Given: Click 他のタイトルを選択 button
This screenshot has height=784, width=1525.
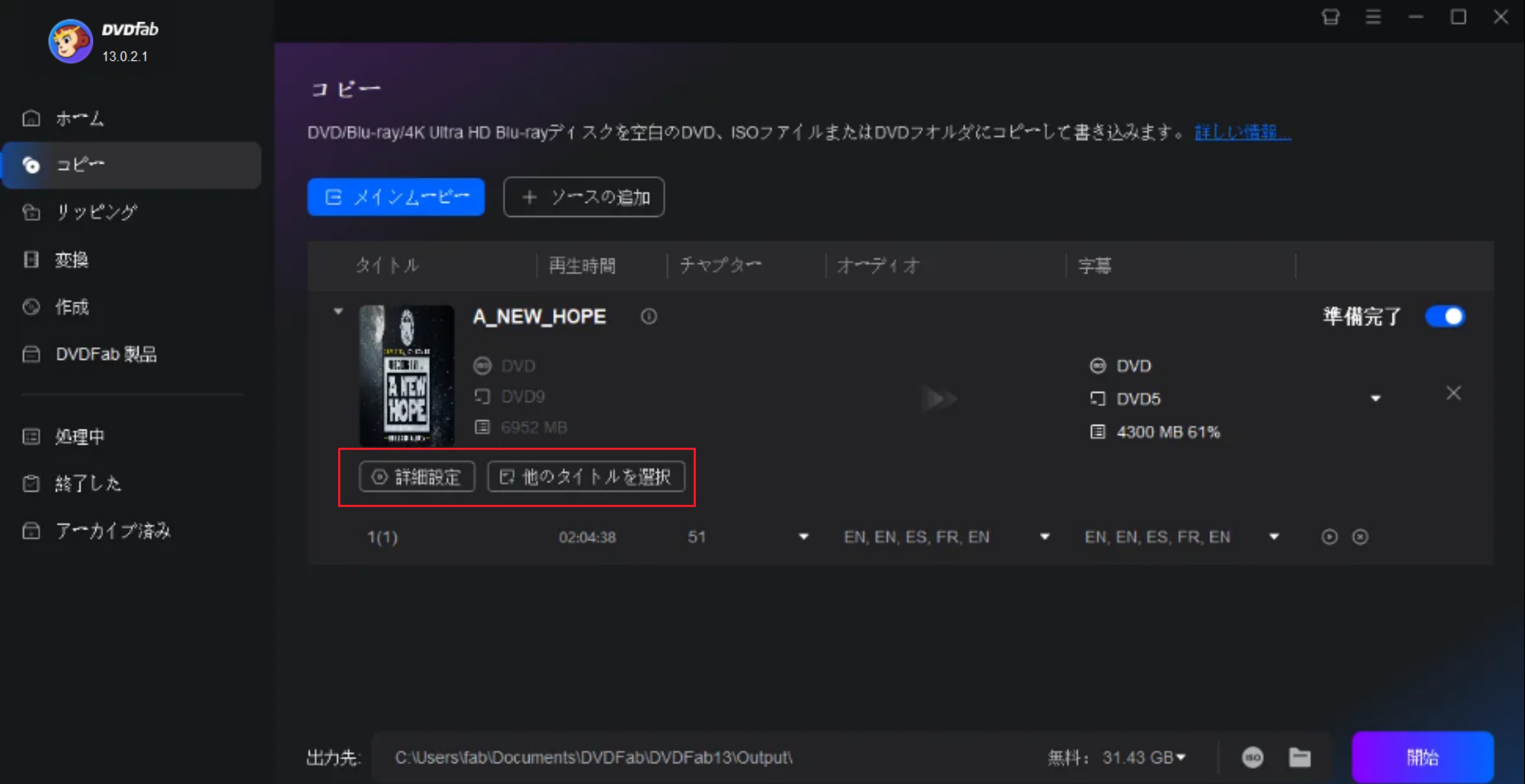Looking at the screenshot, I should click(586, 476).
